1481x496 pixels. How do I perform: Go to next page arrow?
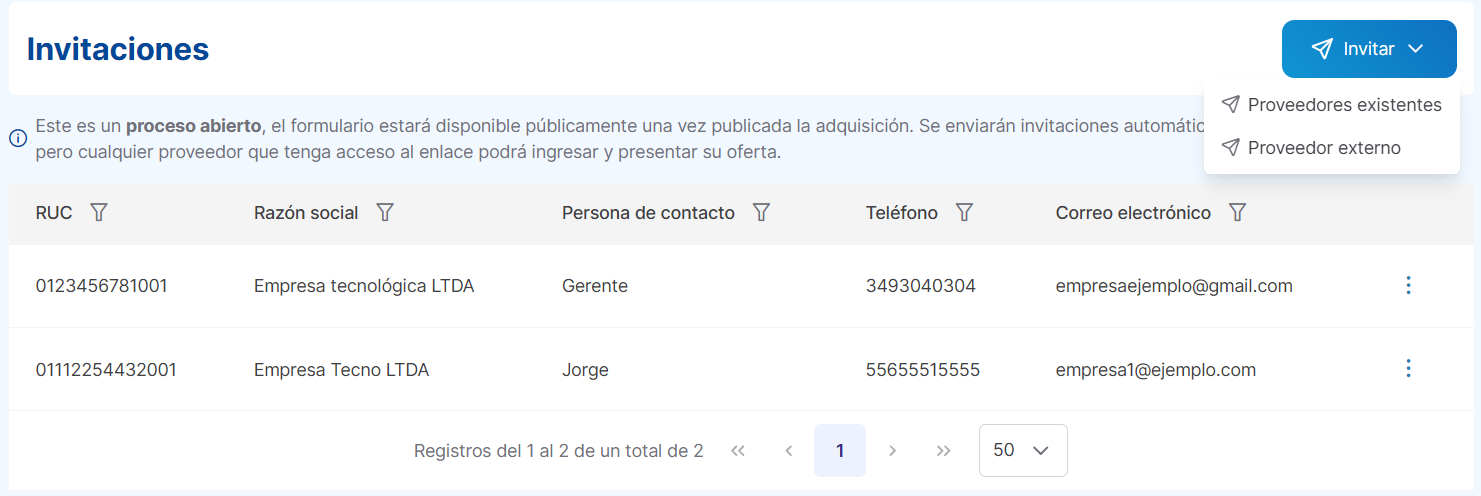(x=892, y=451)
